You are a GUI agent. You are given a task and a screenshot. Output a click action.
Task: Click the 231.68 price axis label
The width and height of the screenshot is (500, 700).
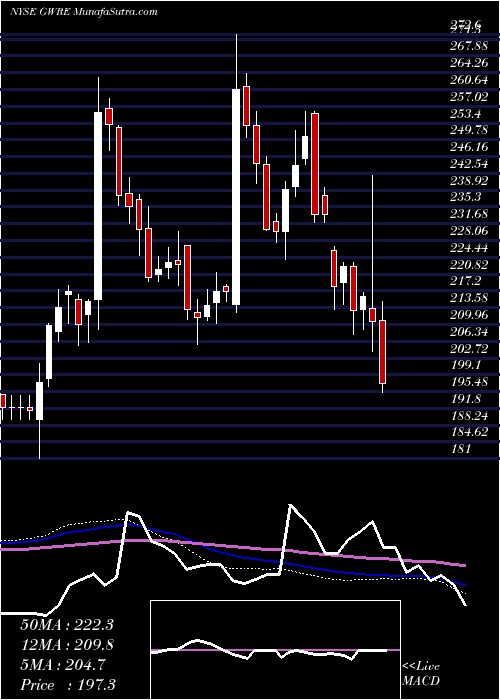[x=471, y=214]
